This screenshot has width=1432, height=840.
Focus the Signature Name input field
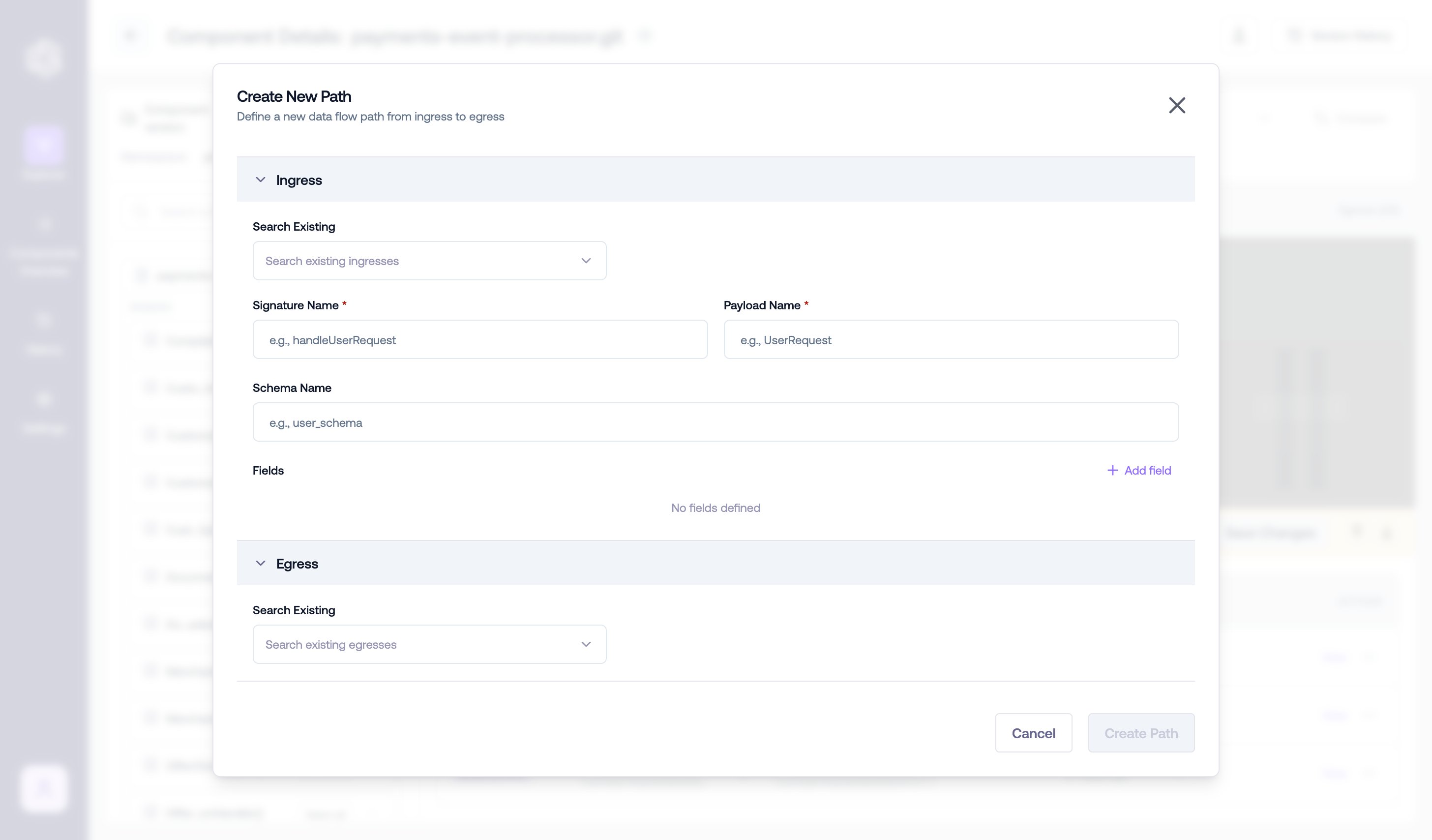(x=480, y=339)
